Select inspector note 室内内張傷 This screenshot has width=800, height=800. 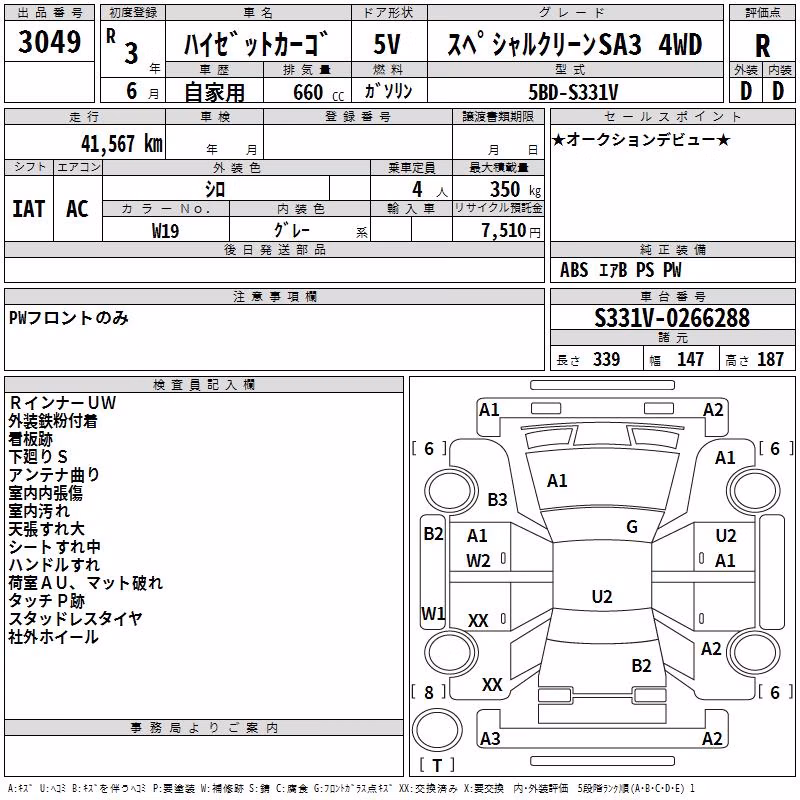(45, 493)
